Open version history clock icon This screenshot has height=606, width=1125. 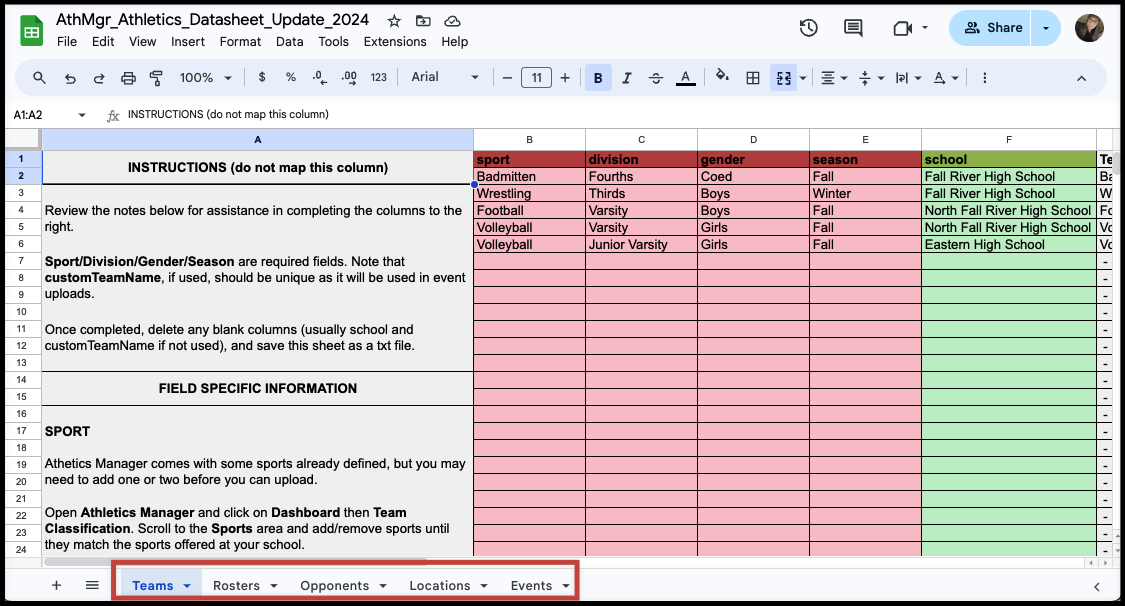tap(809, 28)
